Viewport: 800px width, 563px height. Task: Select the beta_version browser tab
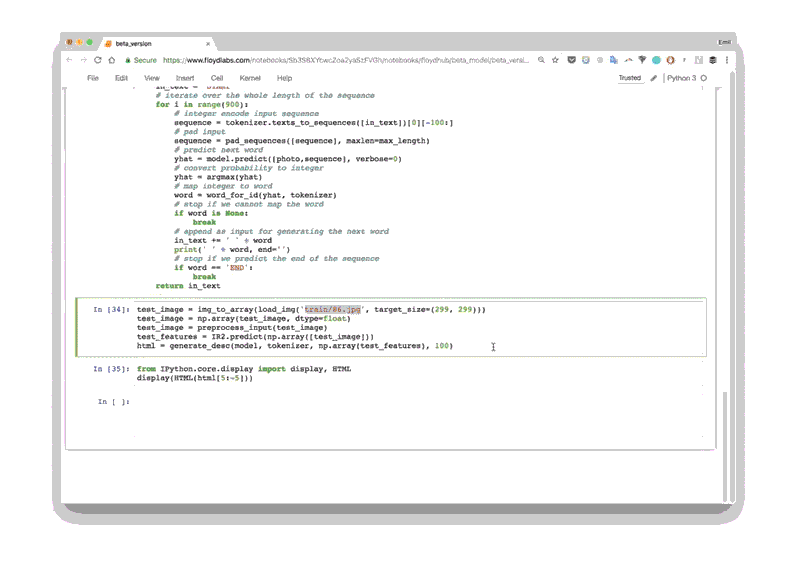135,43
